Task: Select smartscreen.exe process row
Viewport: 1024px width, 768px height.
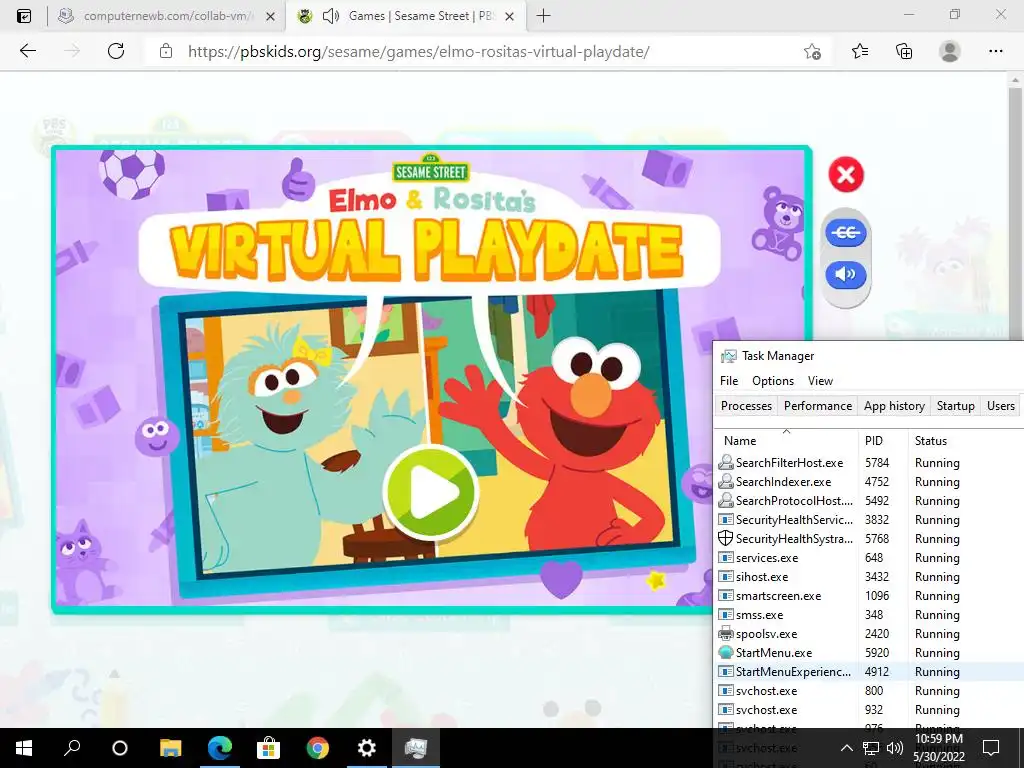Action: click(869, 595)
